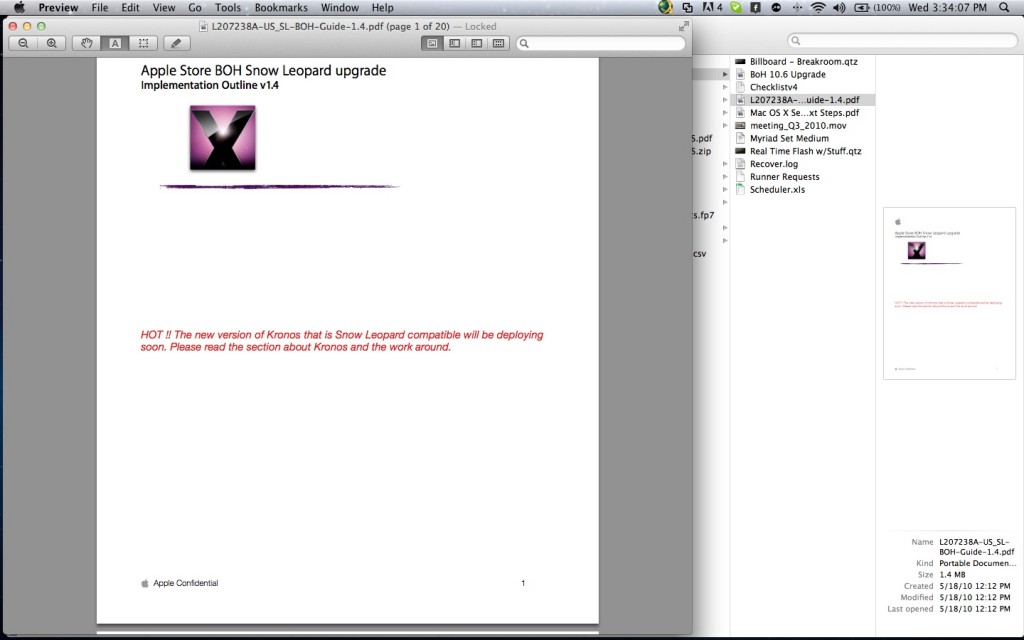Expand the folder arrow beside BoH 10.6 Upgrade
The height and width of the screenshot is (640, 1024).
tap(725, 75)
